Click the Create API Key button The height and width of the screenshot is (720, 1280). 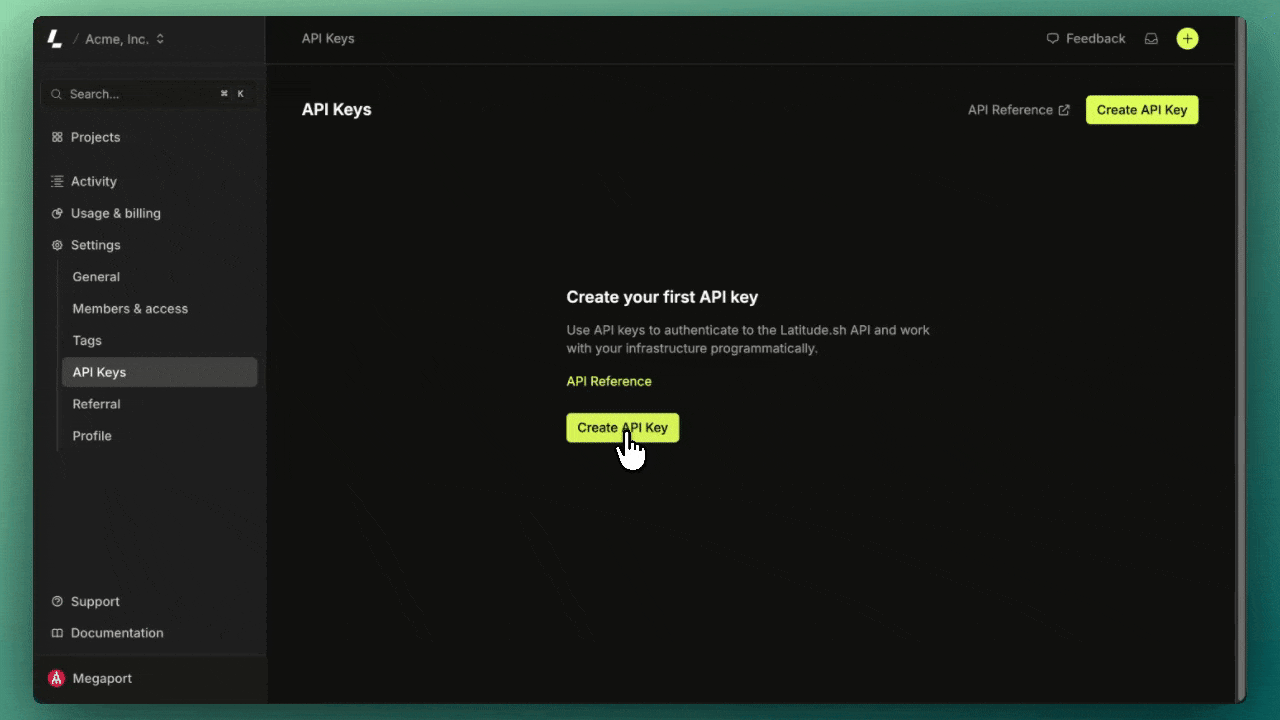[x=1142, y=110]
